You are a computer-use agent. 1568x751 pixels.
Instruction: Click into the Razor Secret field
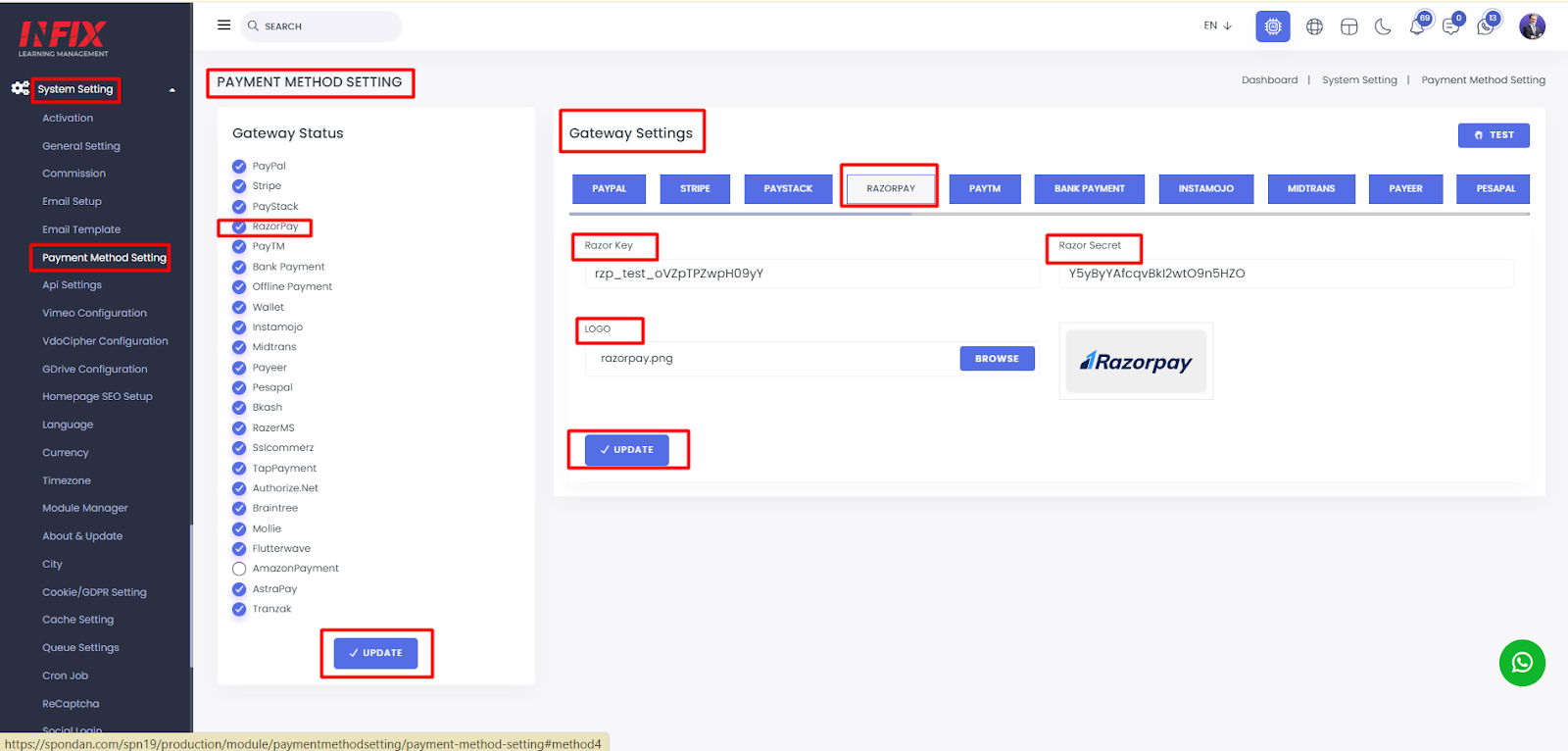(x=1286, y=274)
